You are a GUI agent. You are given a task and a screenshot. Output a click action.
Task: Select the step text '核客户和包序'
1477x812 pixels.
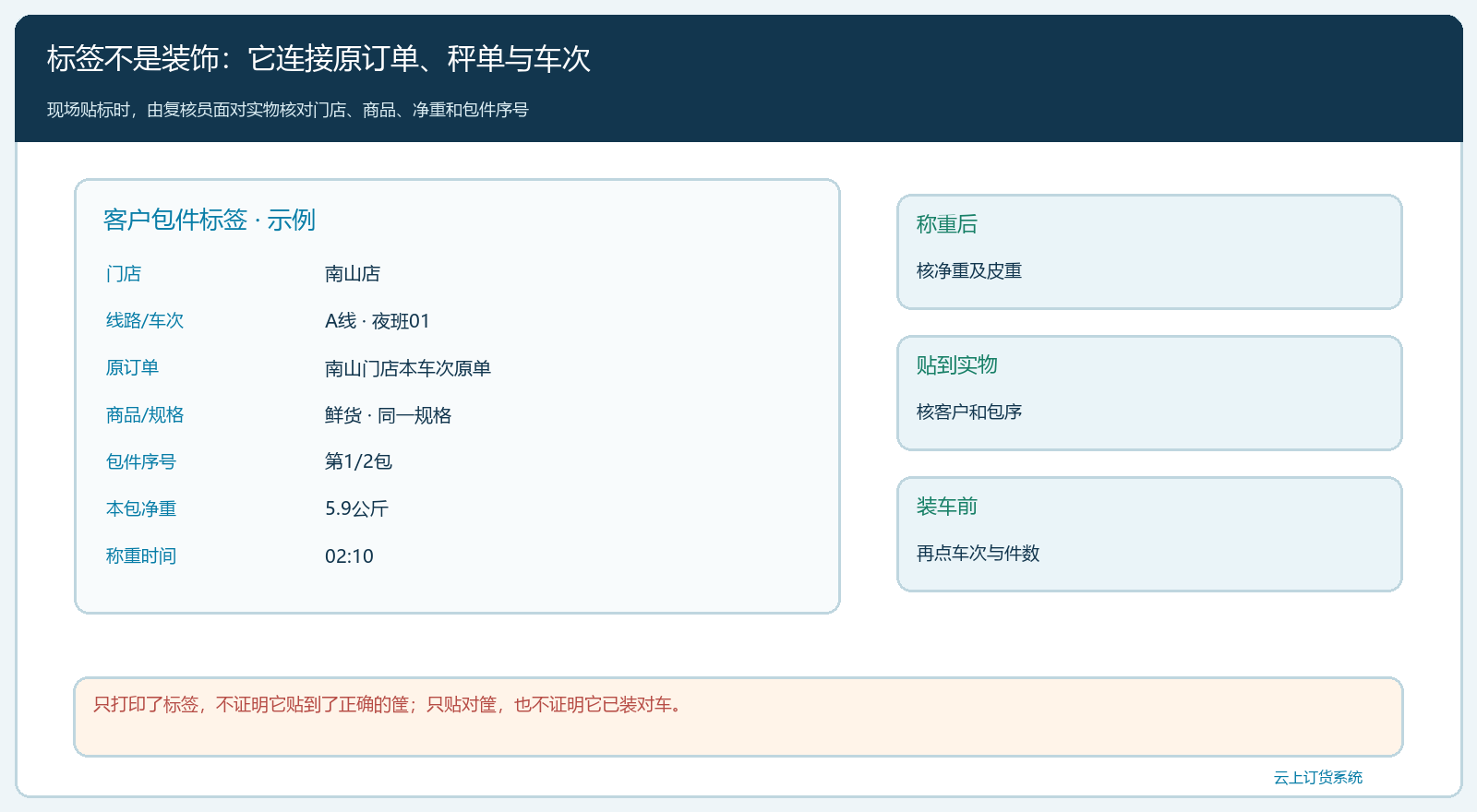(x=969, y=412)
